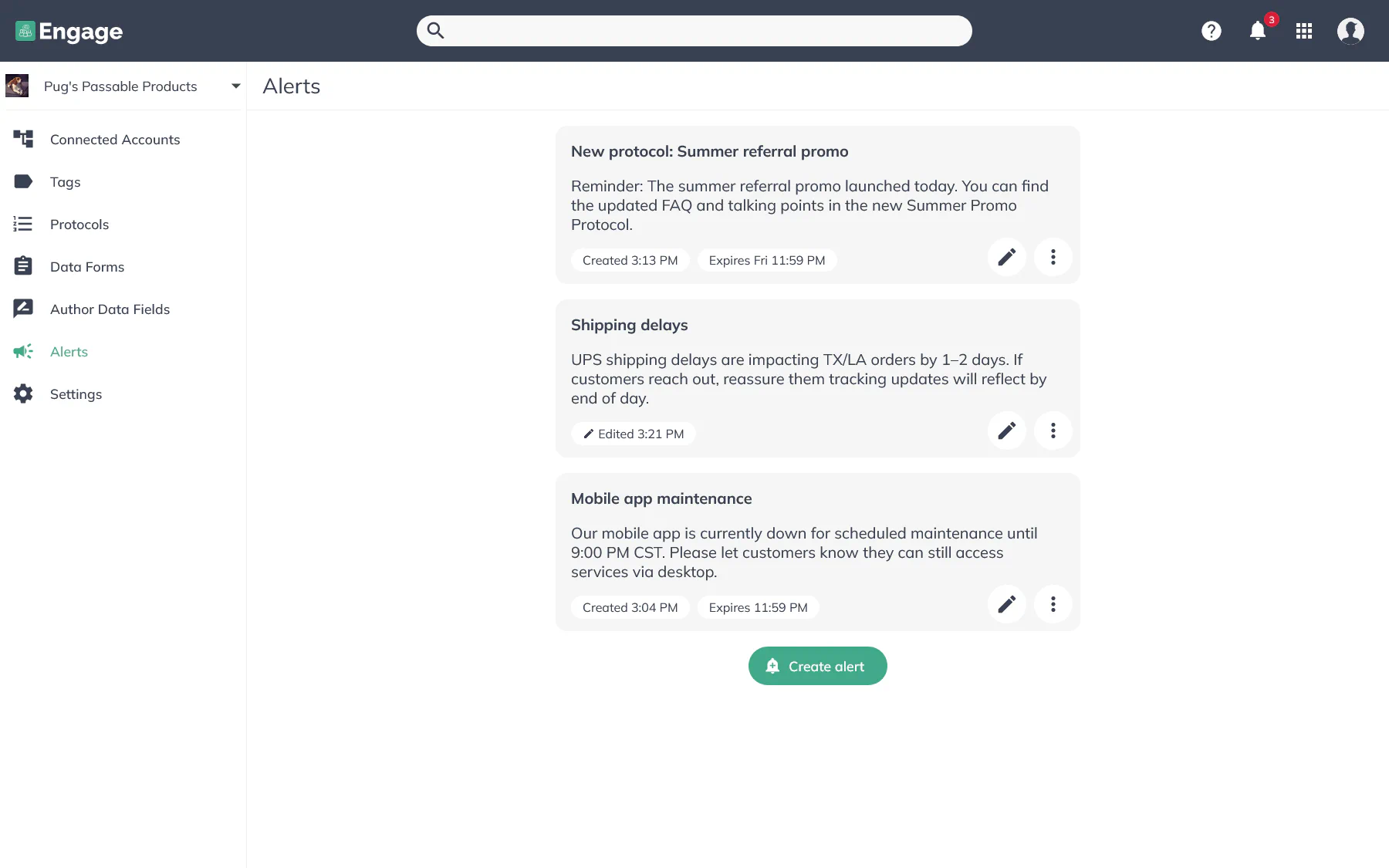Edit the Mobile app maintenance alert

click(x=1007, y=604)
